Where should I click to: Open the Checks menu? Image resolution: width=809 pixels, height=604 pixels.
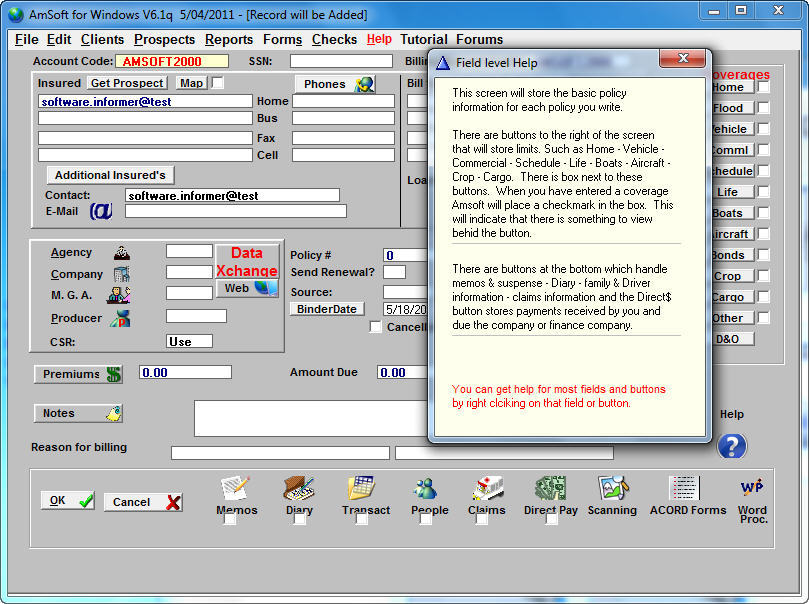(334, 40)
